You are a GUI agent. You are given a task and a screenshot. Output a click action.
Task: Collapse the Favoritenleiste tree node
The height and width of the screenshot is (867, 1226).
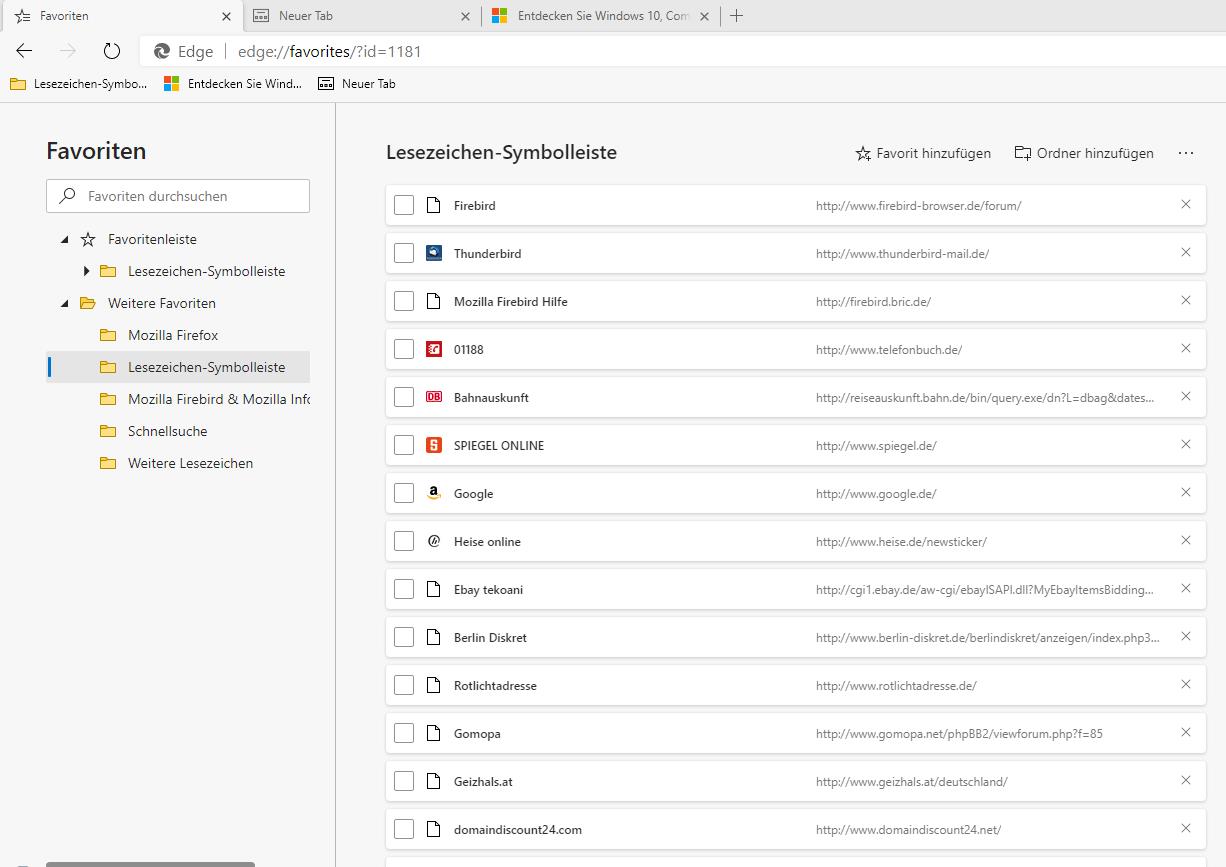[x=66, y=240]
